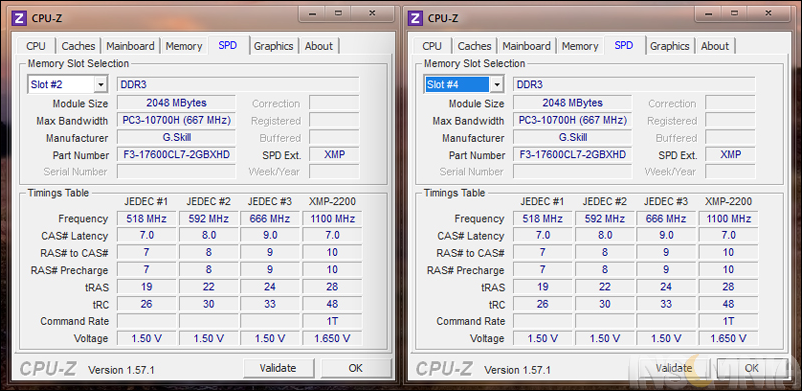Click 592 MHz JEDEC #2 frequency in left window
Viewport: 802px width, 391px height.
(x=209, y=219)
